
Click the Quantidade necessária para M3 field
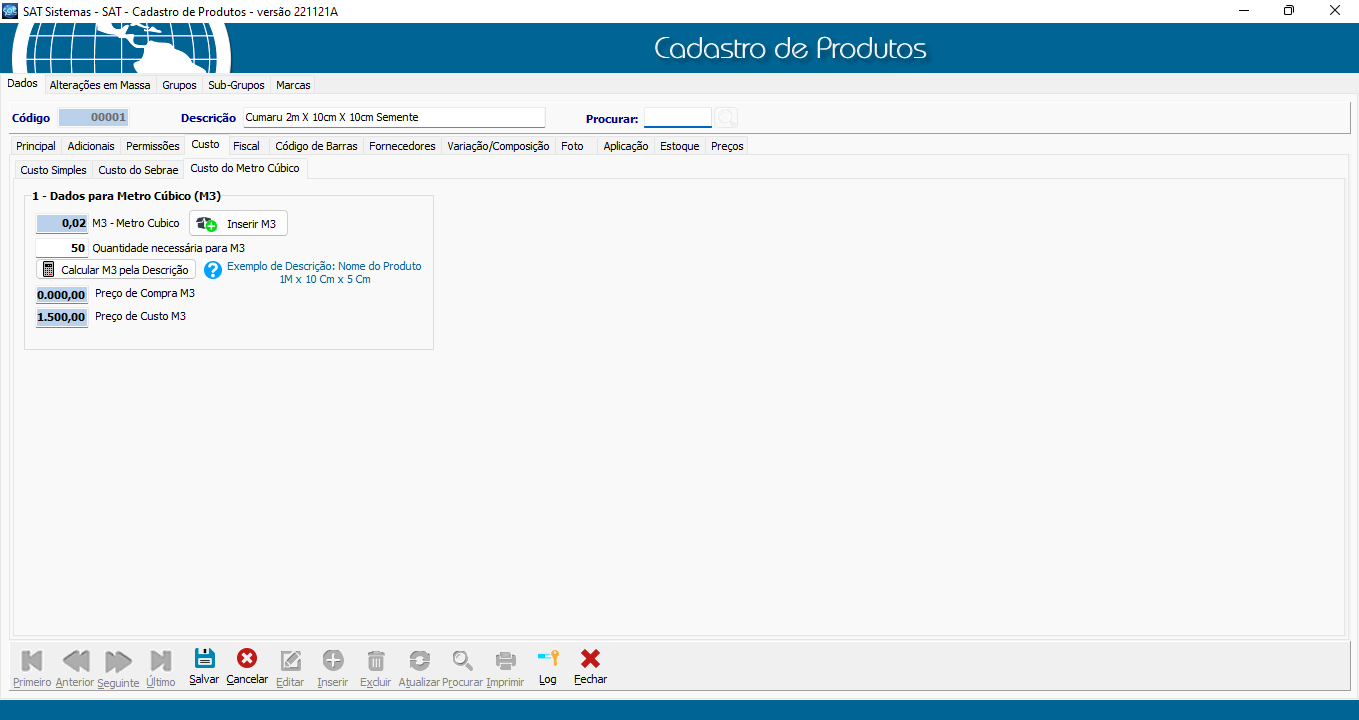62,248
